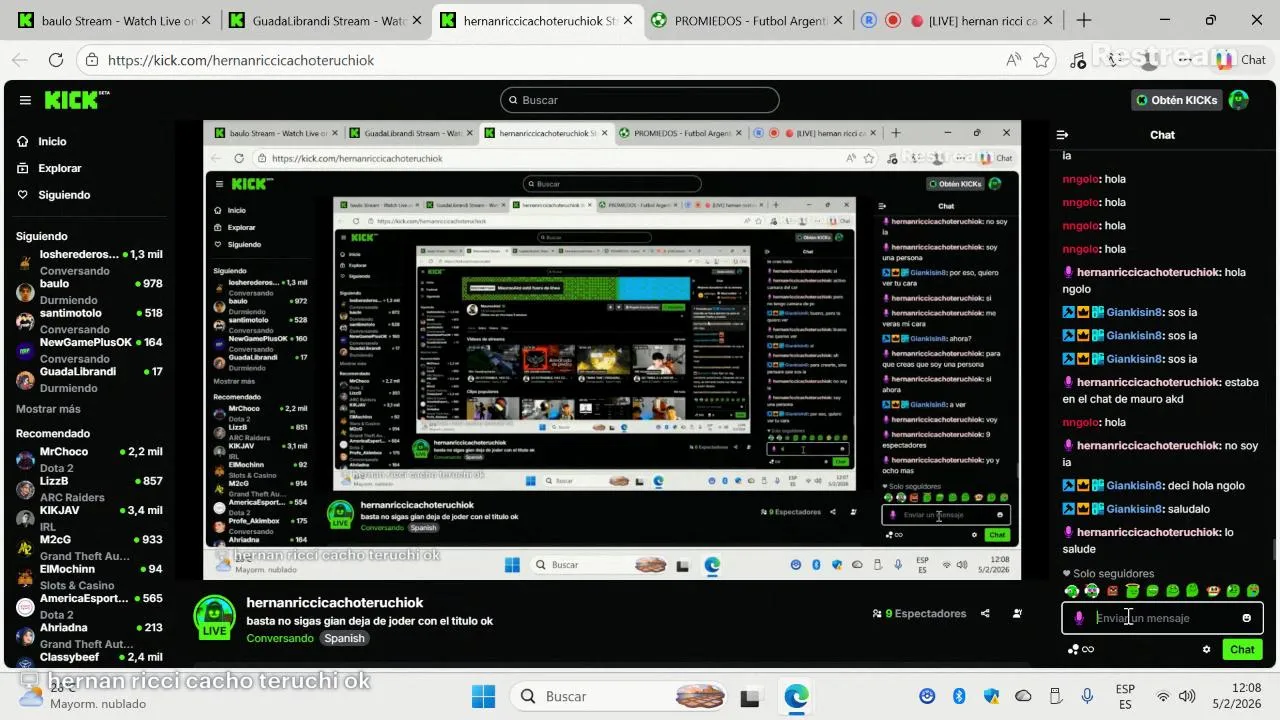Click the taskbar Buscar search box

point(618,696)
